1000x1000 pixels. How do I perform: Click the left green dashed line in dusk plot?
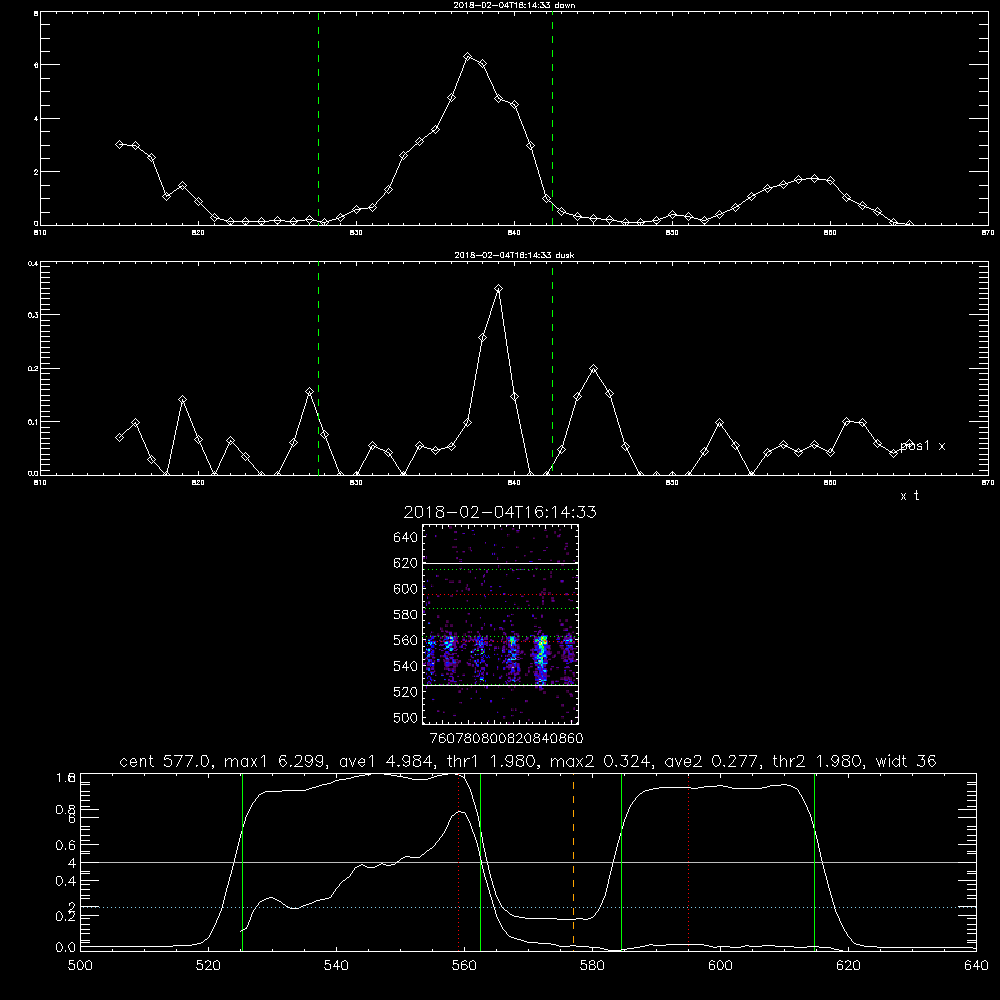click(318, 368)
